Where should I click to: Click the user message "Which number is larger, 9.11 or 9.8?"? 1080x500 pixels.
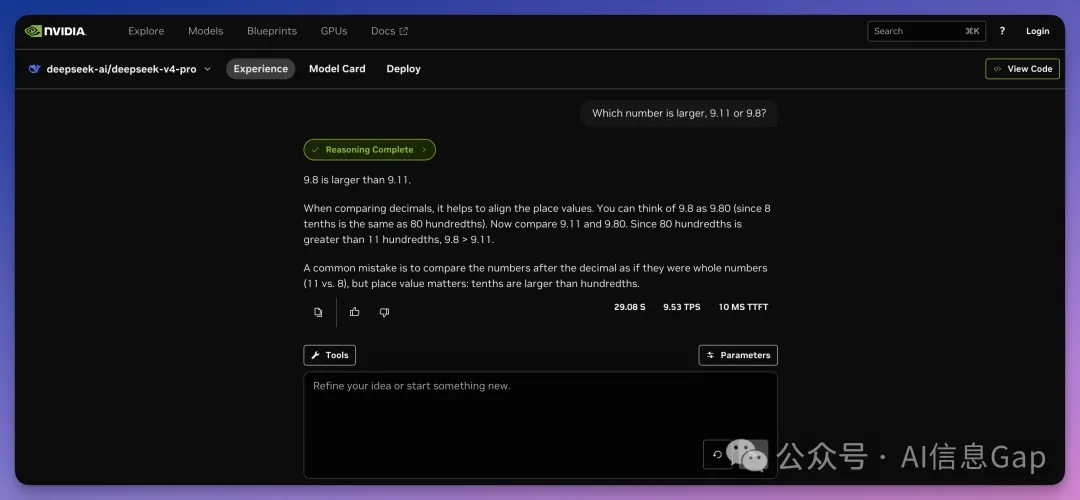pyautogui.click(x=679, y=113)
